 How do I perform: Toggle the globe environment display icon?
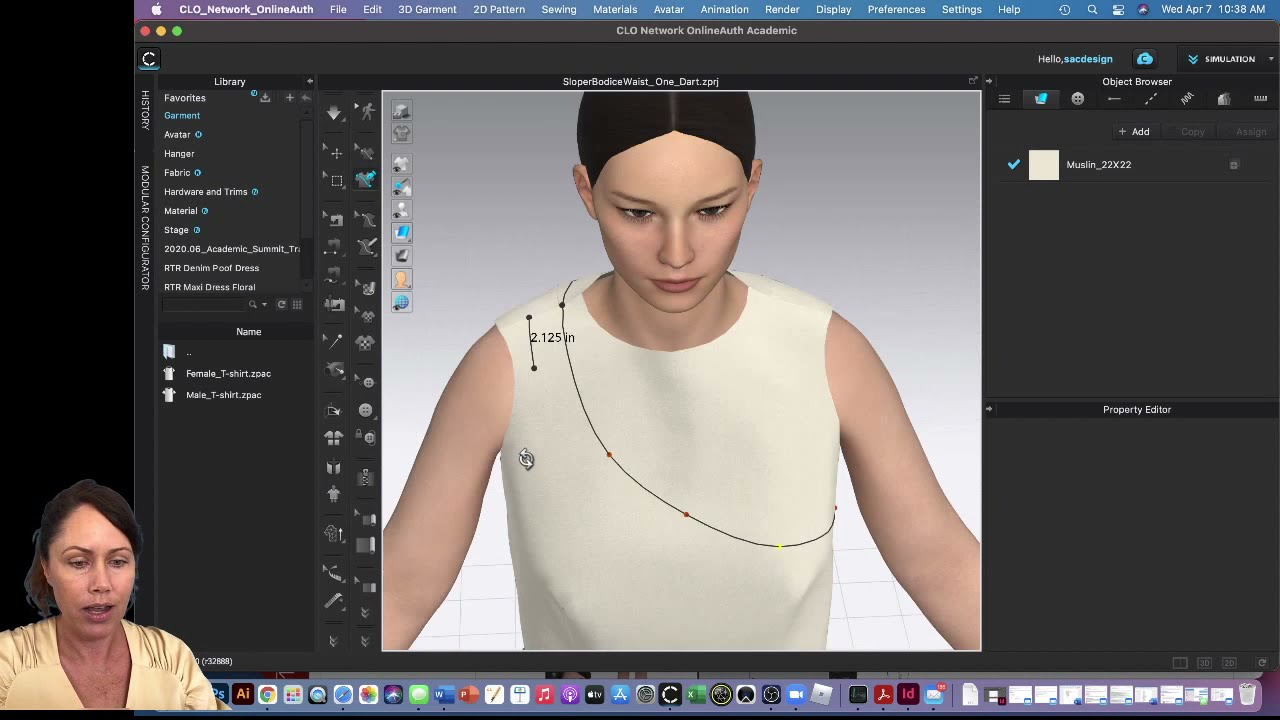[401, 302]
